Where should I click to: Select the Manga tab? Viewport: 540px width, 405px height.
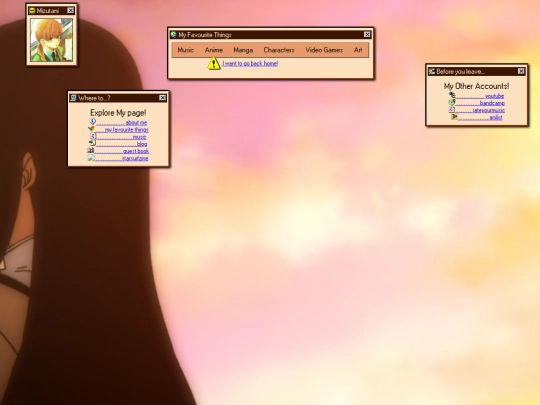pos(243,50)
